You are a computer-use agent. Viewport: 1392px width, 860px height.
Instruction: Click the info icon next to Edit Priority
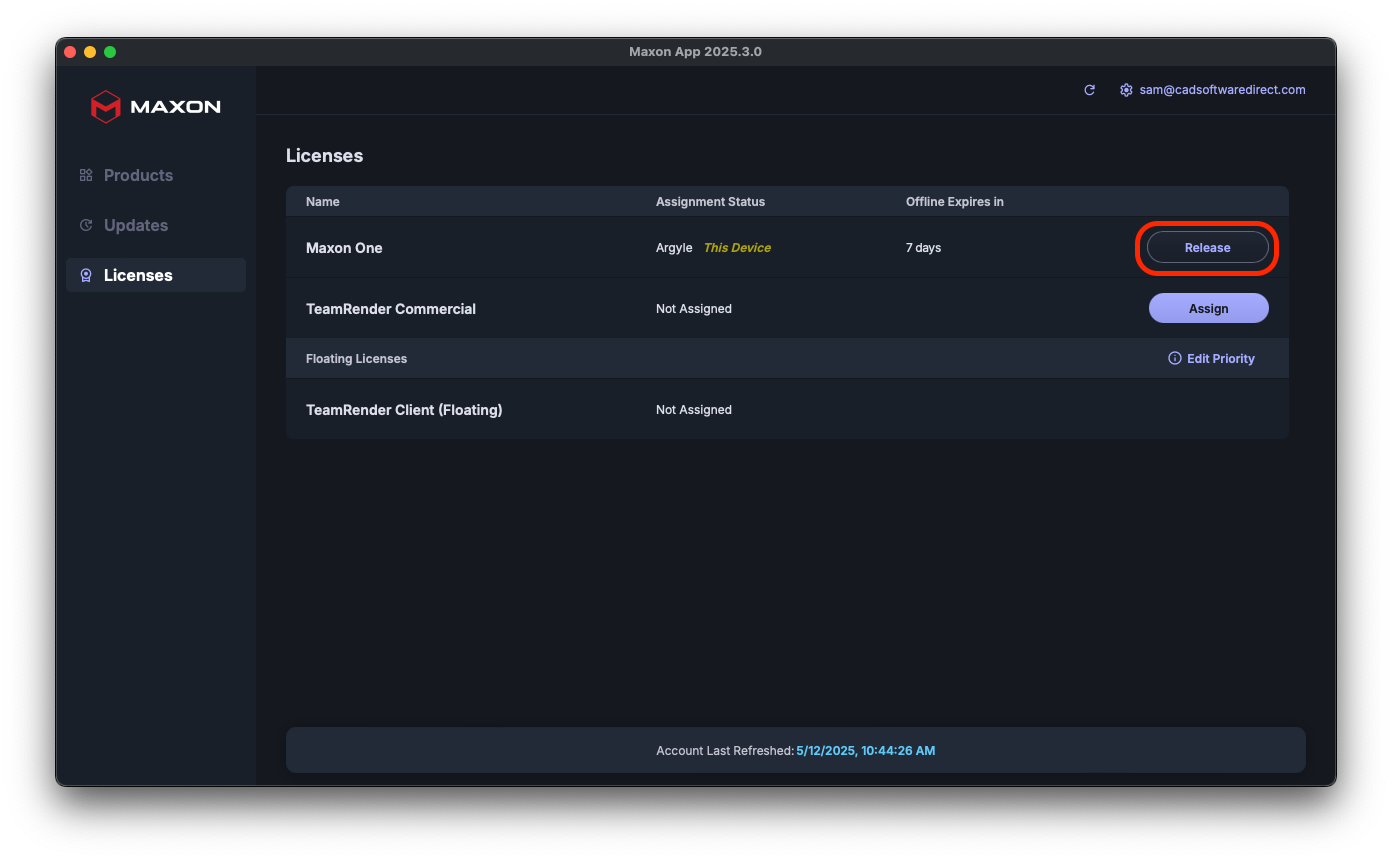click(1175, 358)
